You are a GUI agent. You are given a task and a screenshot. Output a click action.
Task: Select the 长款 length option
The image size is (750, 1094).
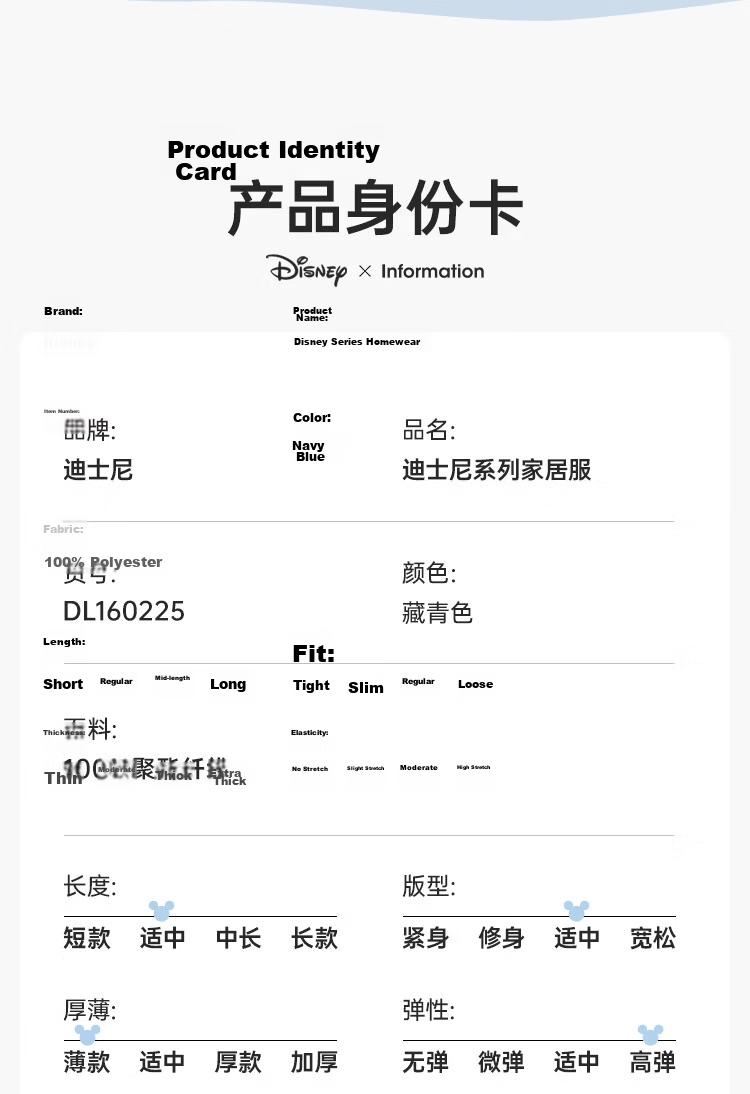point(315,938)
